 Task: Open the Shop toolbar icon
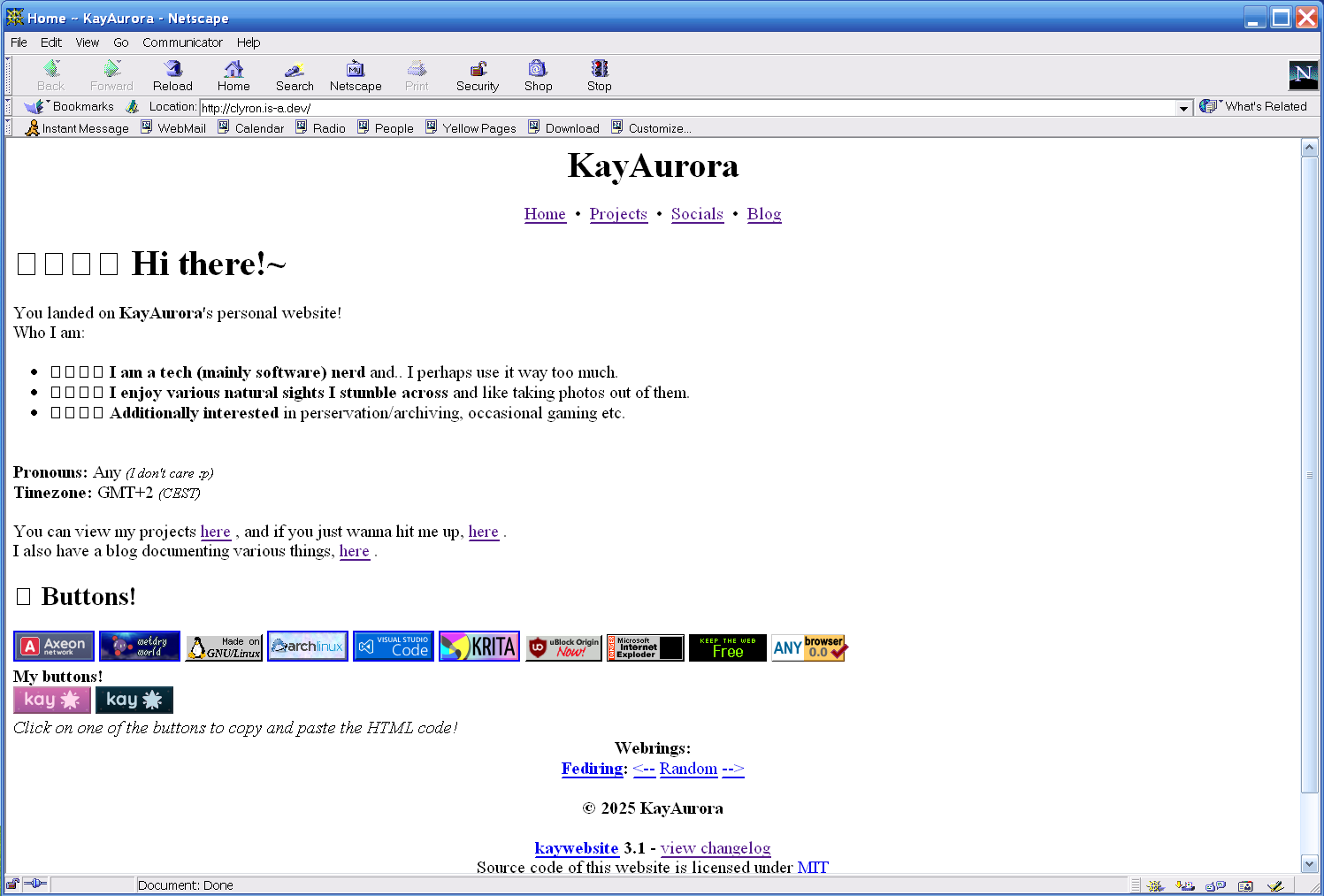coord(538,70)
